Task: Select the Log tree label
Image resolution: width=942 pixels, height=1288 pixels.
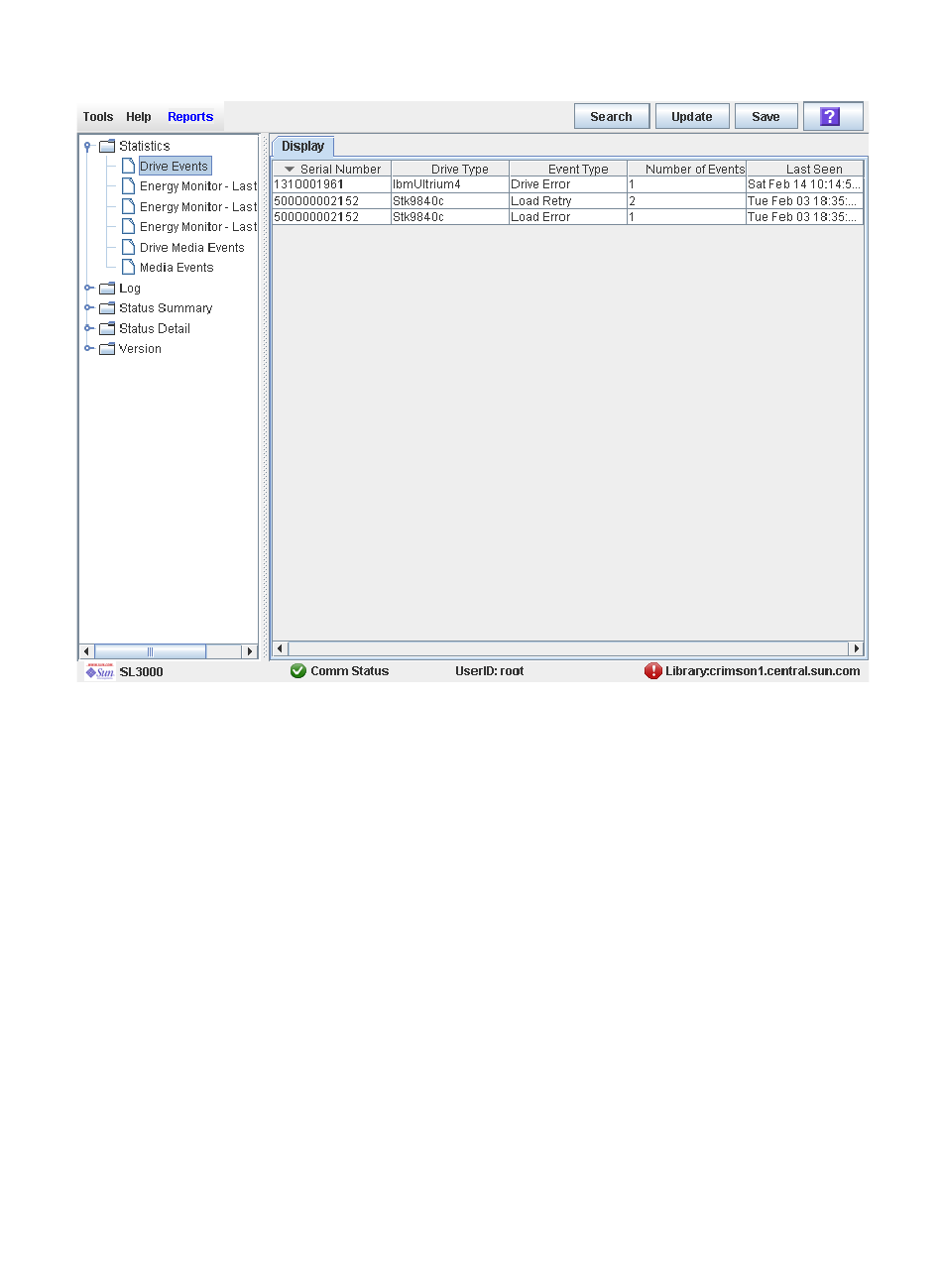Action: coord(130,289)
